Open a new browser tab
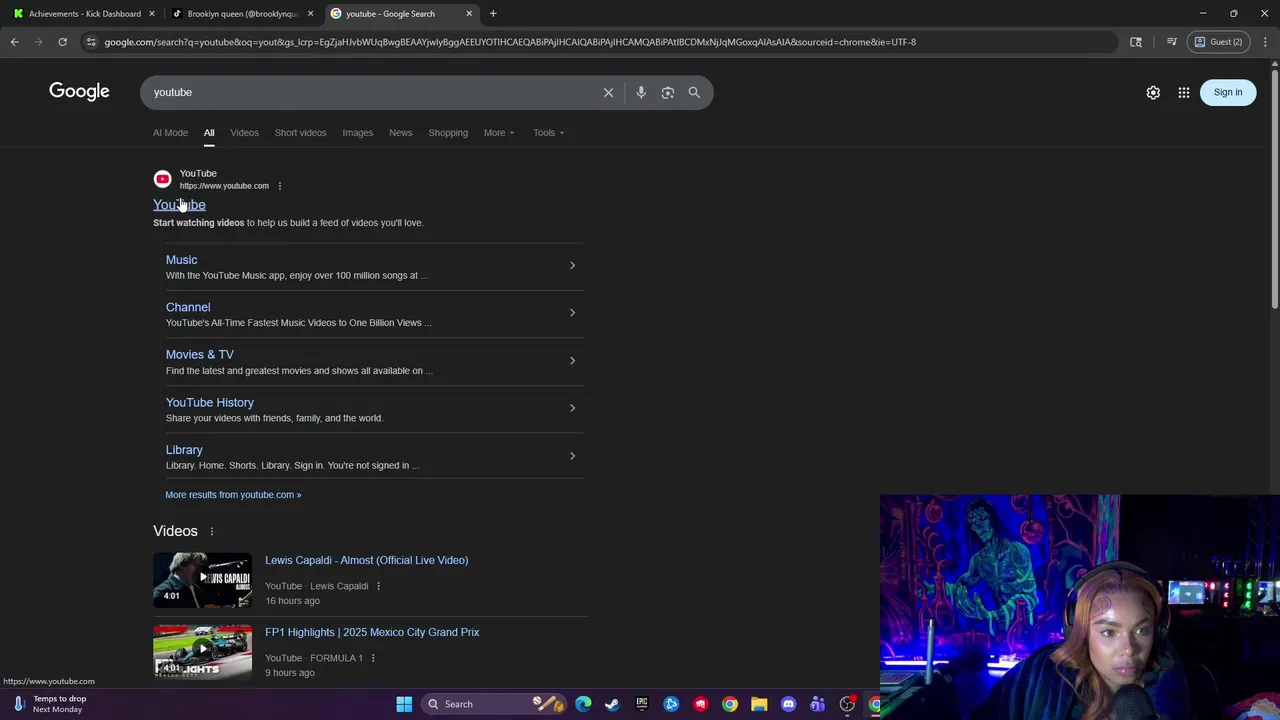Image resolution: width=1280 pixels, height=720 pixels. (493, 14)
